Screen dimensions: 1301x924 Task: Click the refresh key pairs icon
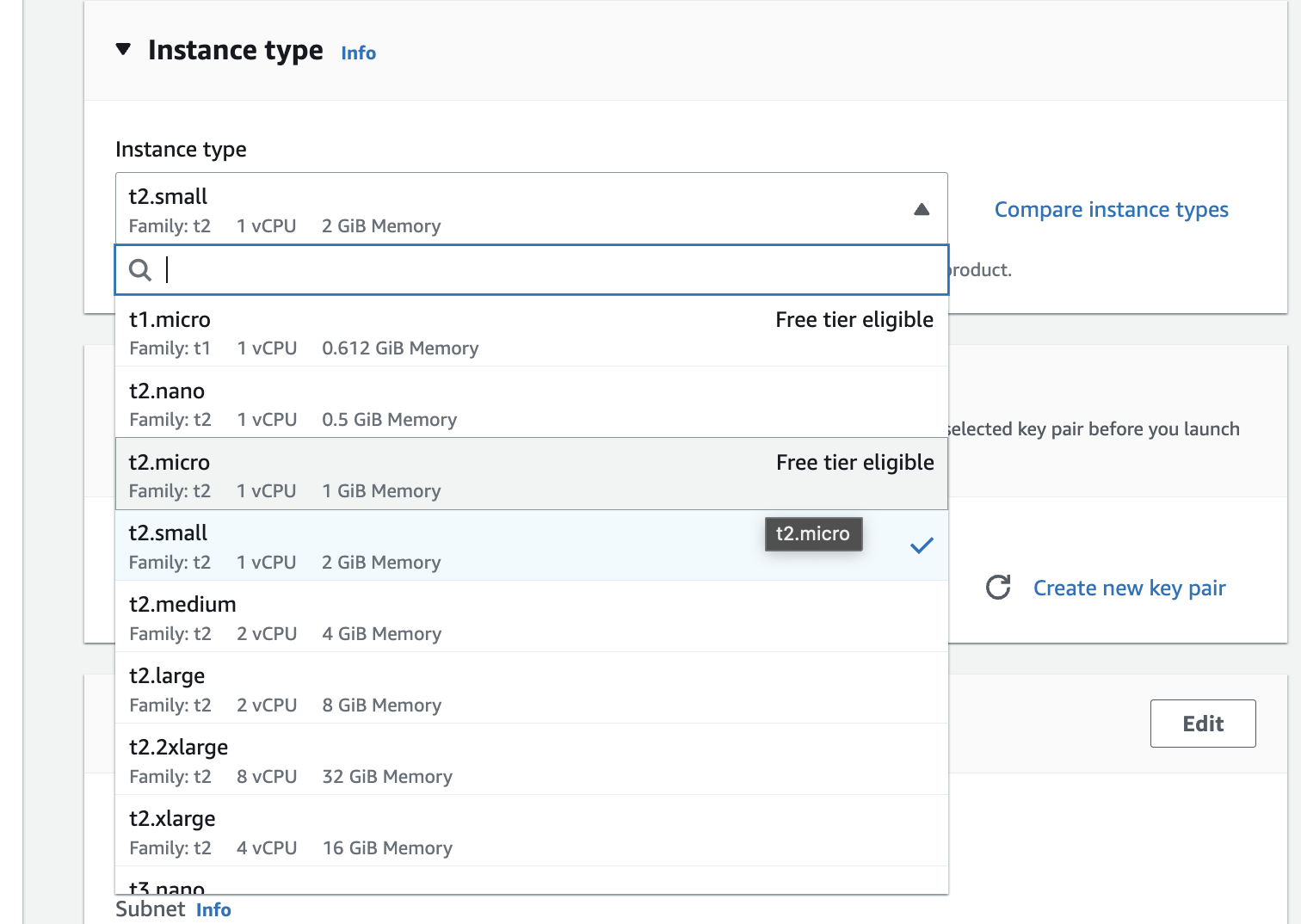point(998,588)
